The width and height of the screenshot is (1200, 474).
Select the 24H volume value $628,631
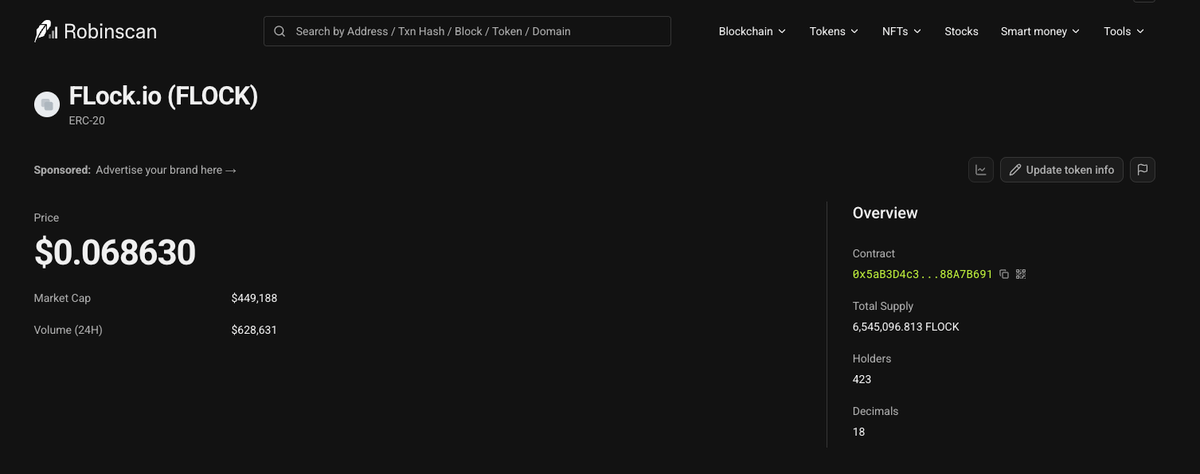(x=254, y=330)
